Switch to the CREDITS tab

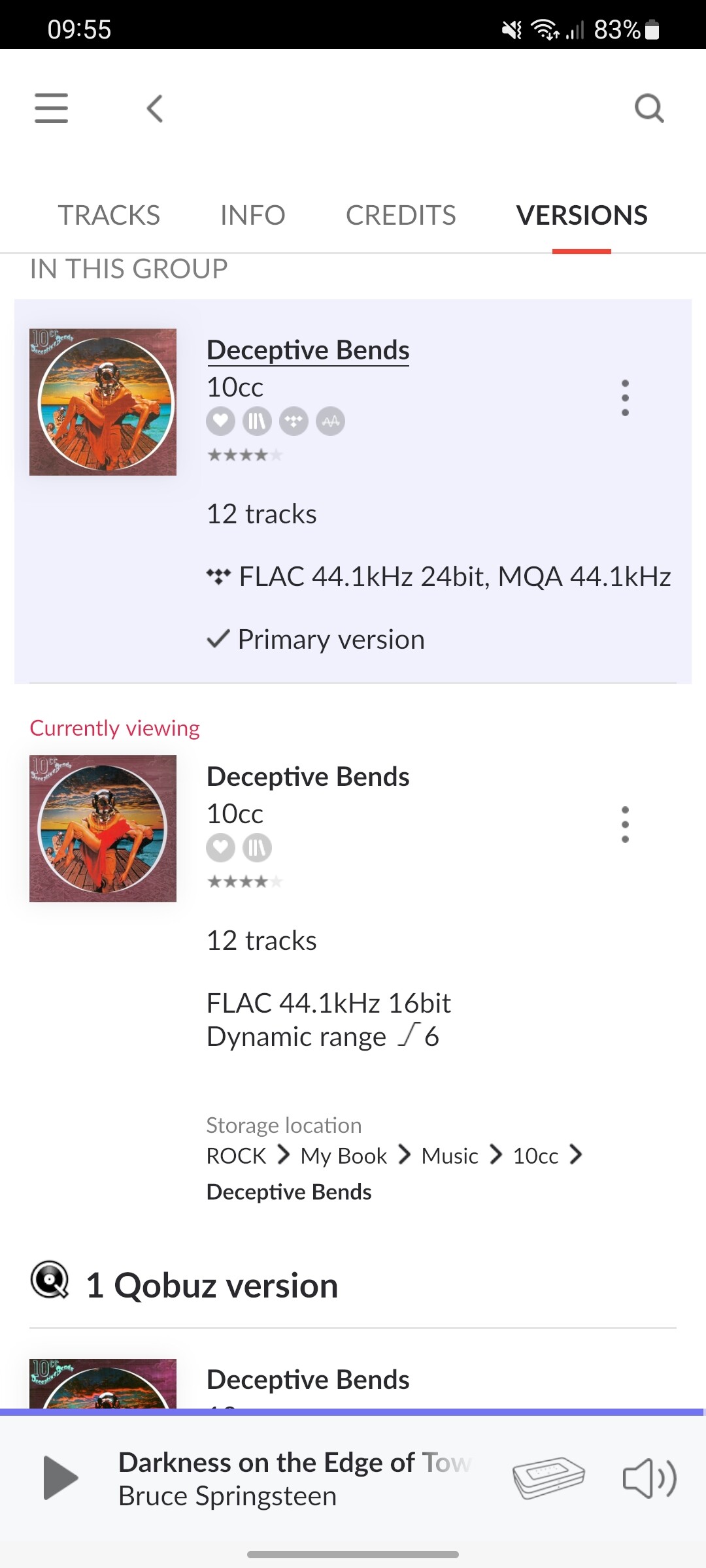tap(401, 215)
